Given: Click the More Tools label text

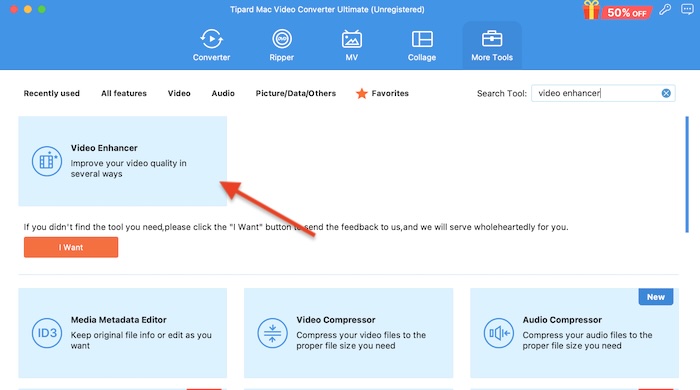Looking at the screenshot, I should click(x=492, y=57).
